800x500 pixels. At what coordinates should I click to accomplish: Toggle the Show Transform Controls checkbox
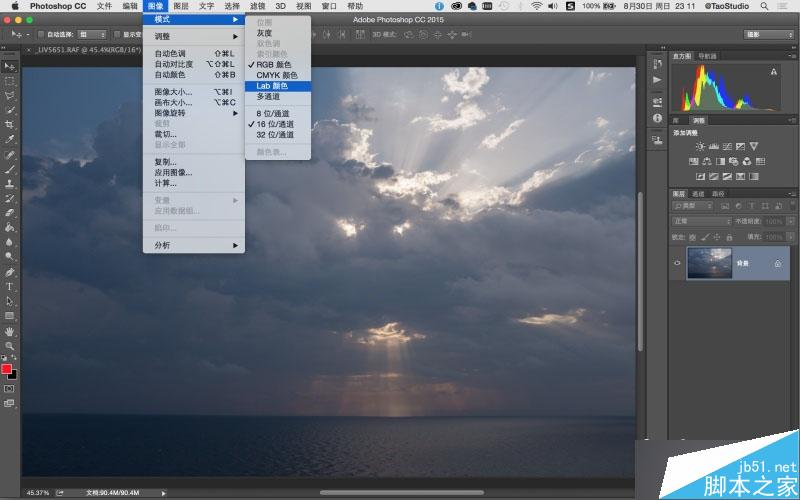coord(117,35)
